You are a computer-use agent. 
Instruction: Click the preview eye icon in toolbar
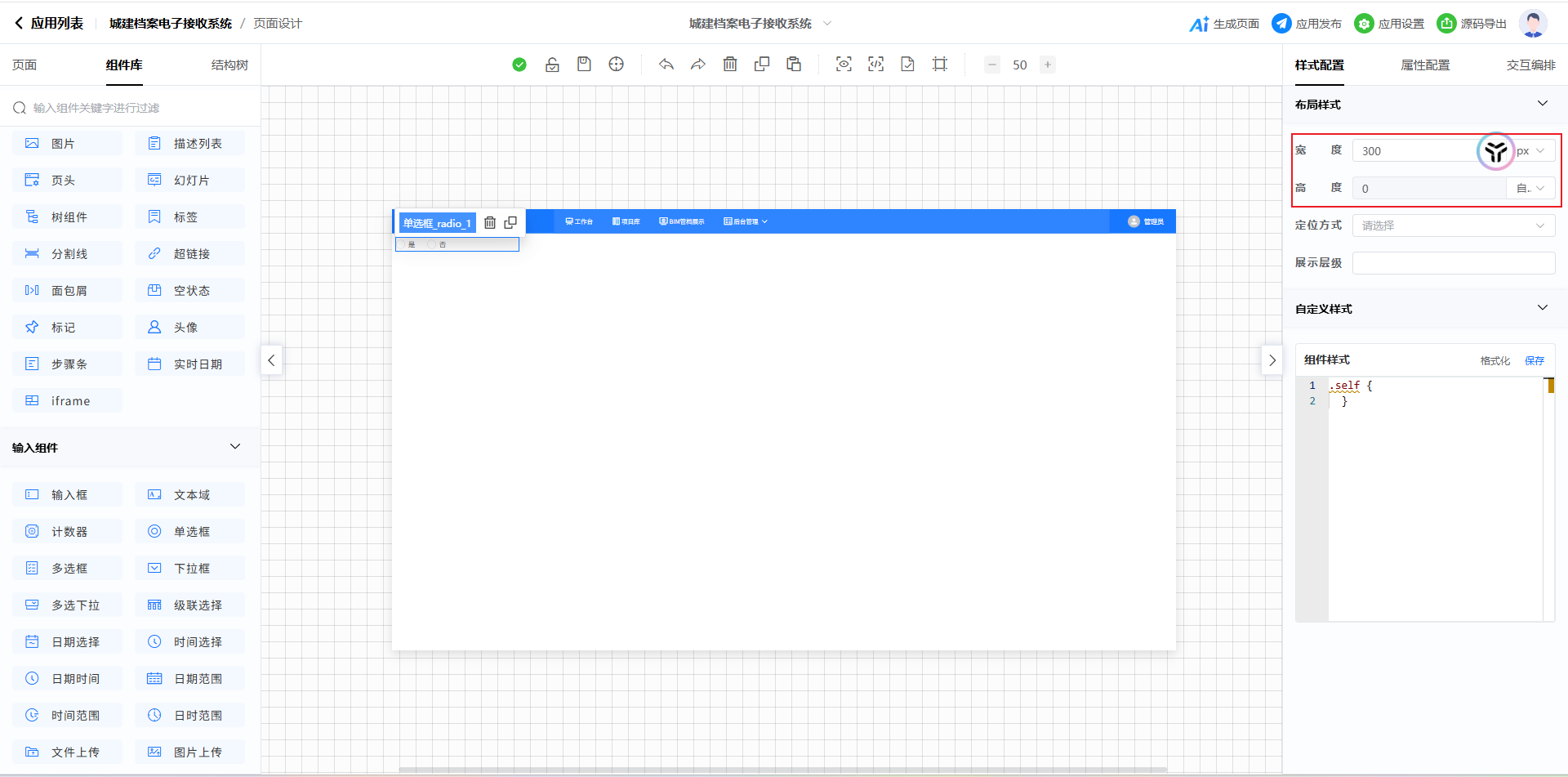tap(844, 64)
